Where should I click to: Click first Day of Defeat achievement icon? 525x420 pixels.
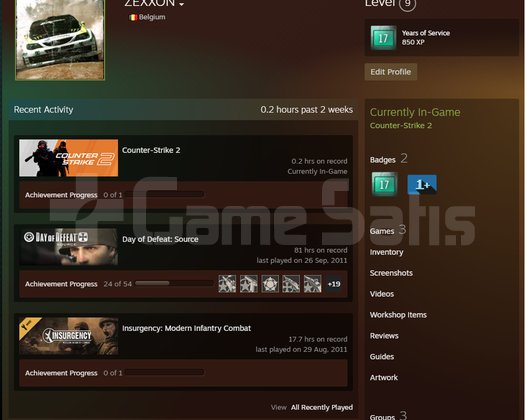point(227,284)
